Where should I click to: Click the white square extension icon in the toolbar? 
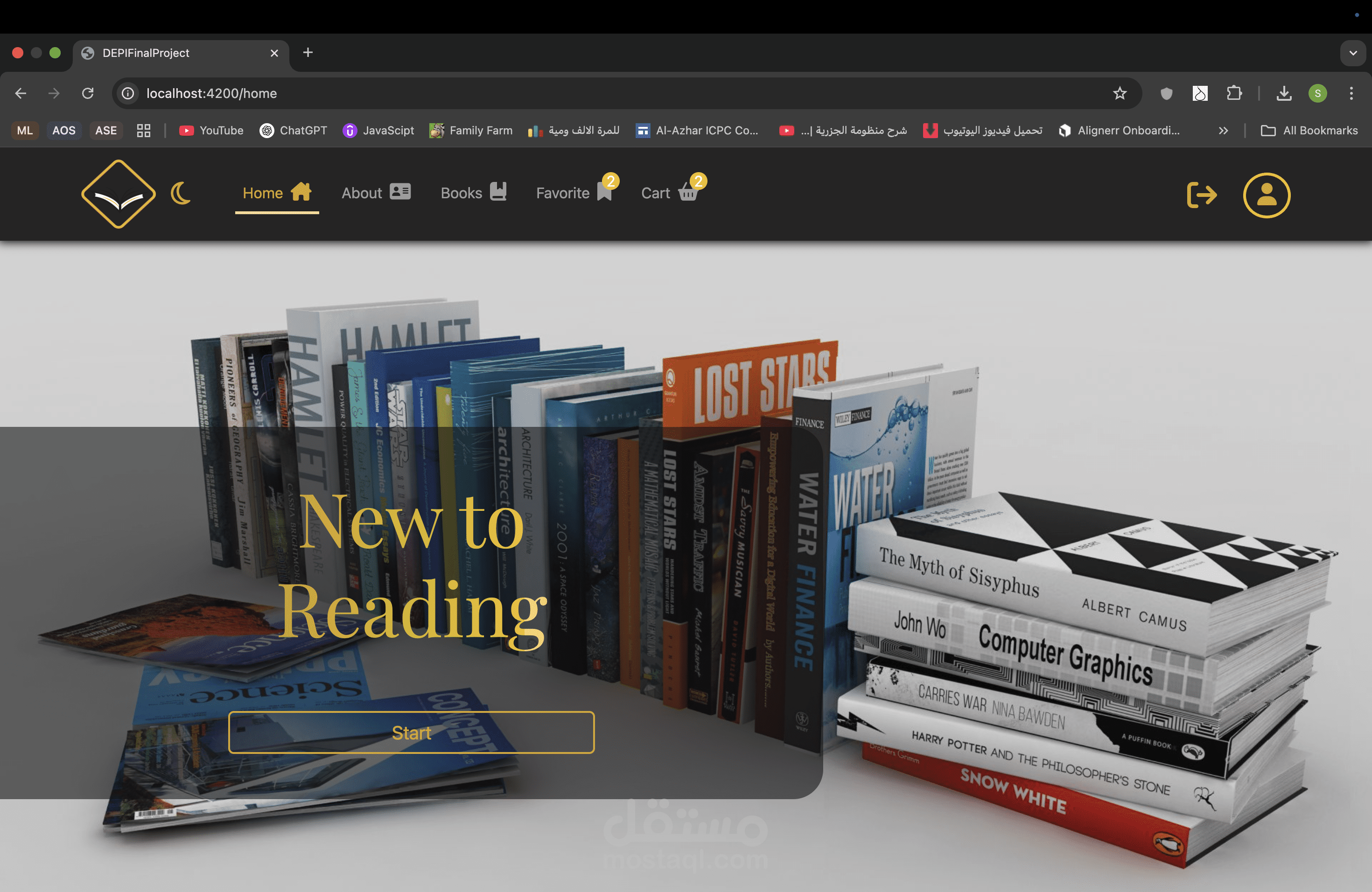pos(1200,93)
